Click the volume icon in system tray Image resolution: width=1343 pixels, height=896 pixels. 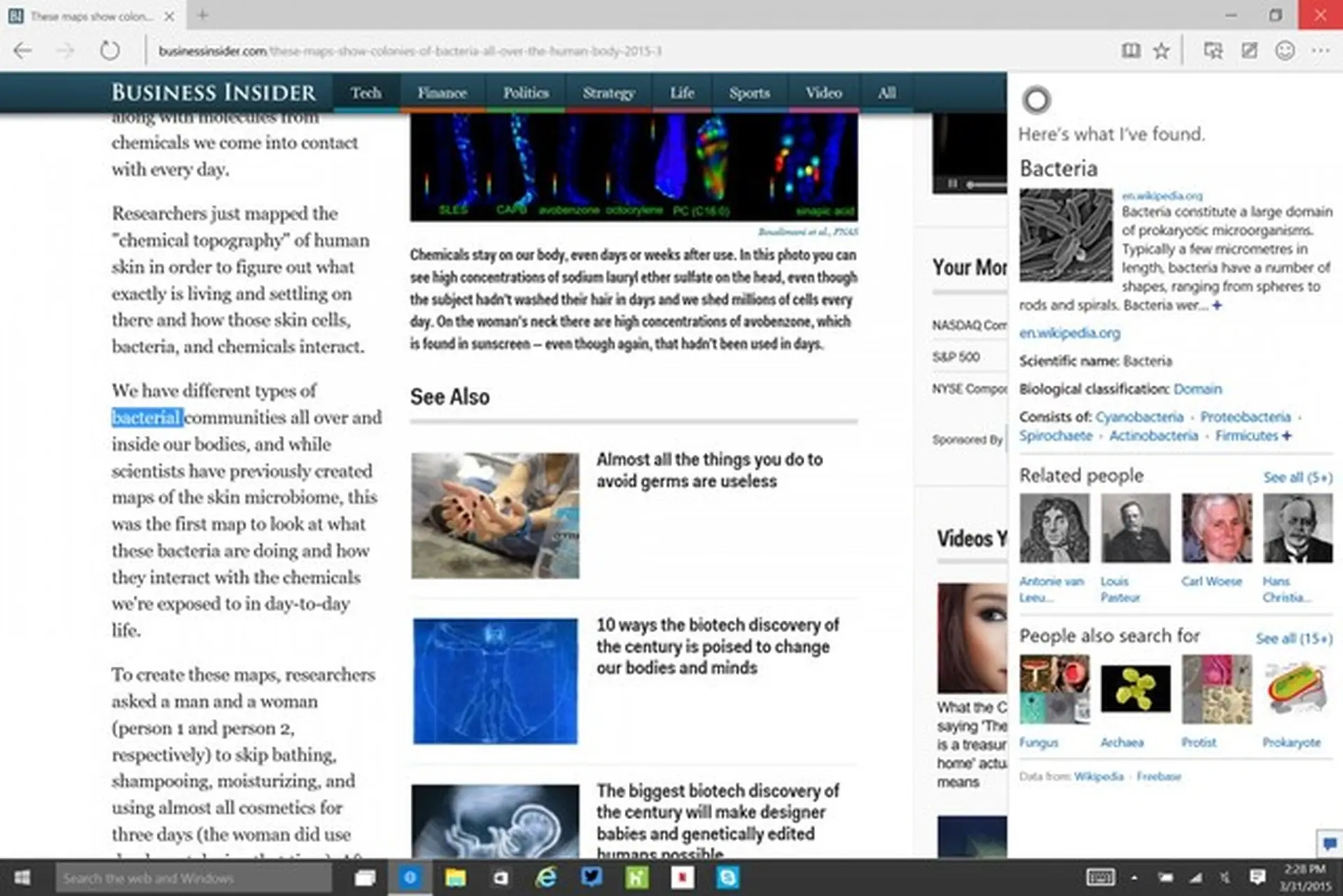click(1225, 877)
